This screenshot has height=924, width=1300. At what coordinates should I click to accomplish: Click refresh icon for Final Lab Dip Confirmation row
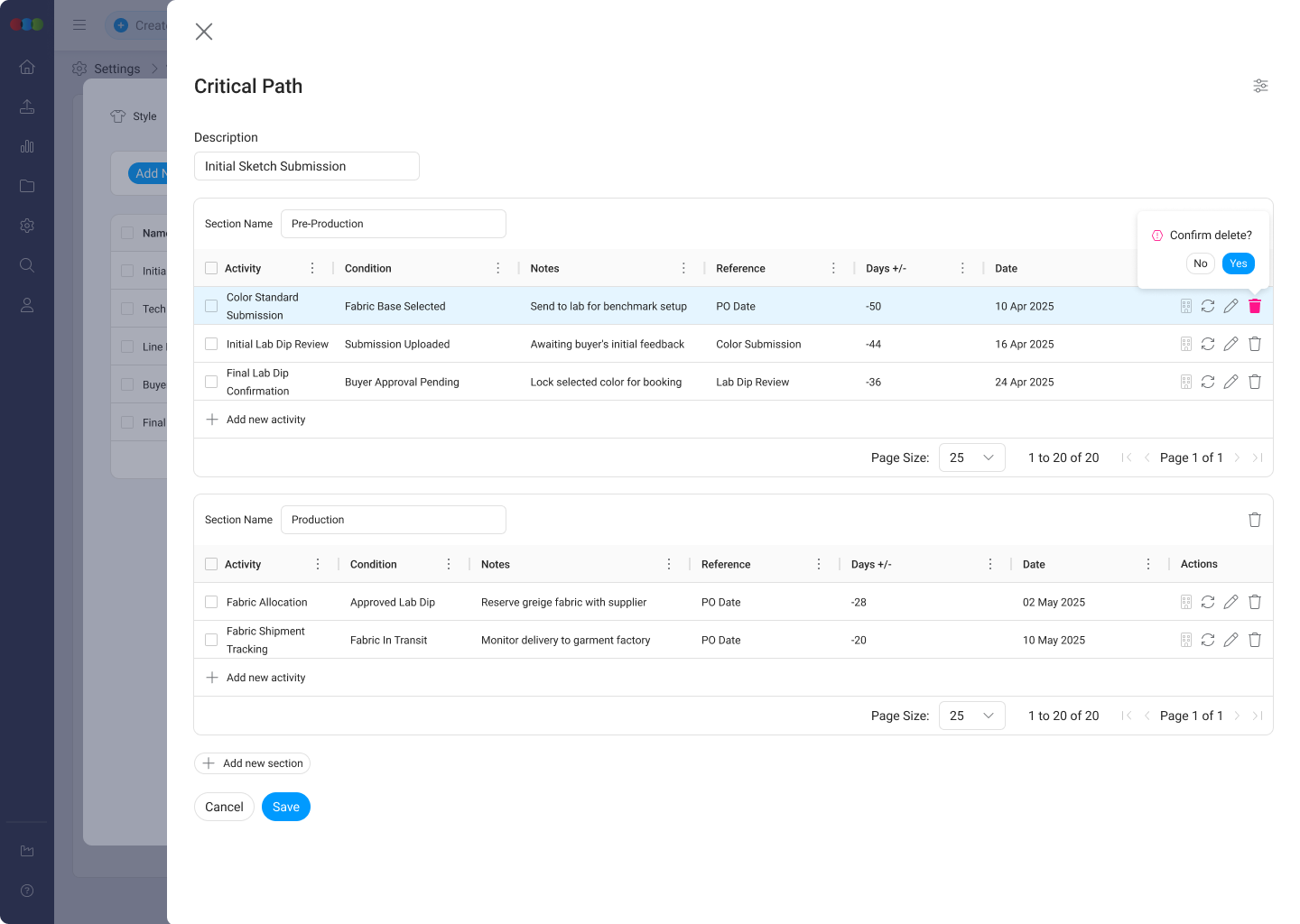point(1208,382)
